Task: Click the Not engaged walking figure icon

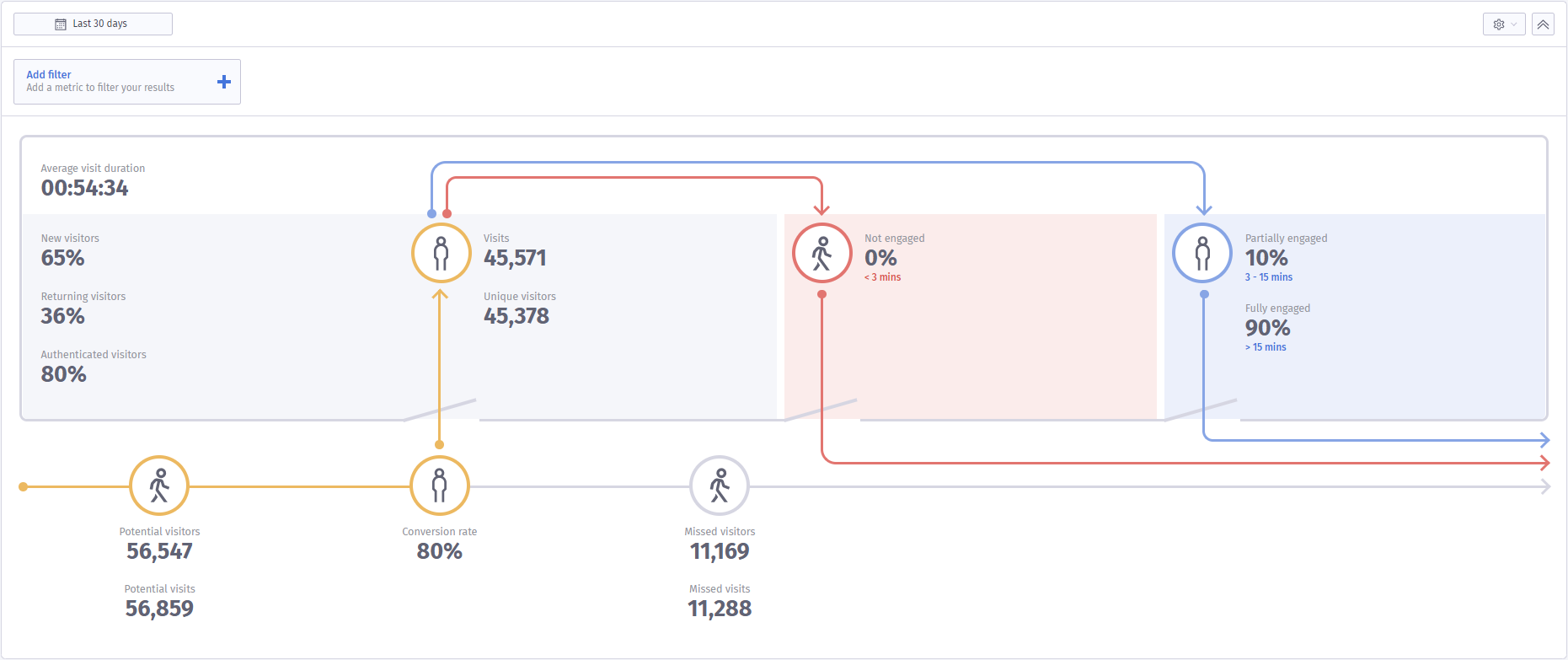Action: click(x=821, y=252)
